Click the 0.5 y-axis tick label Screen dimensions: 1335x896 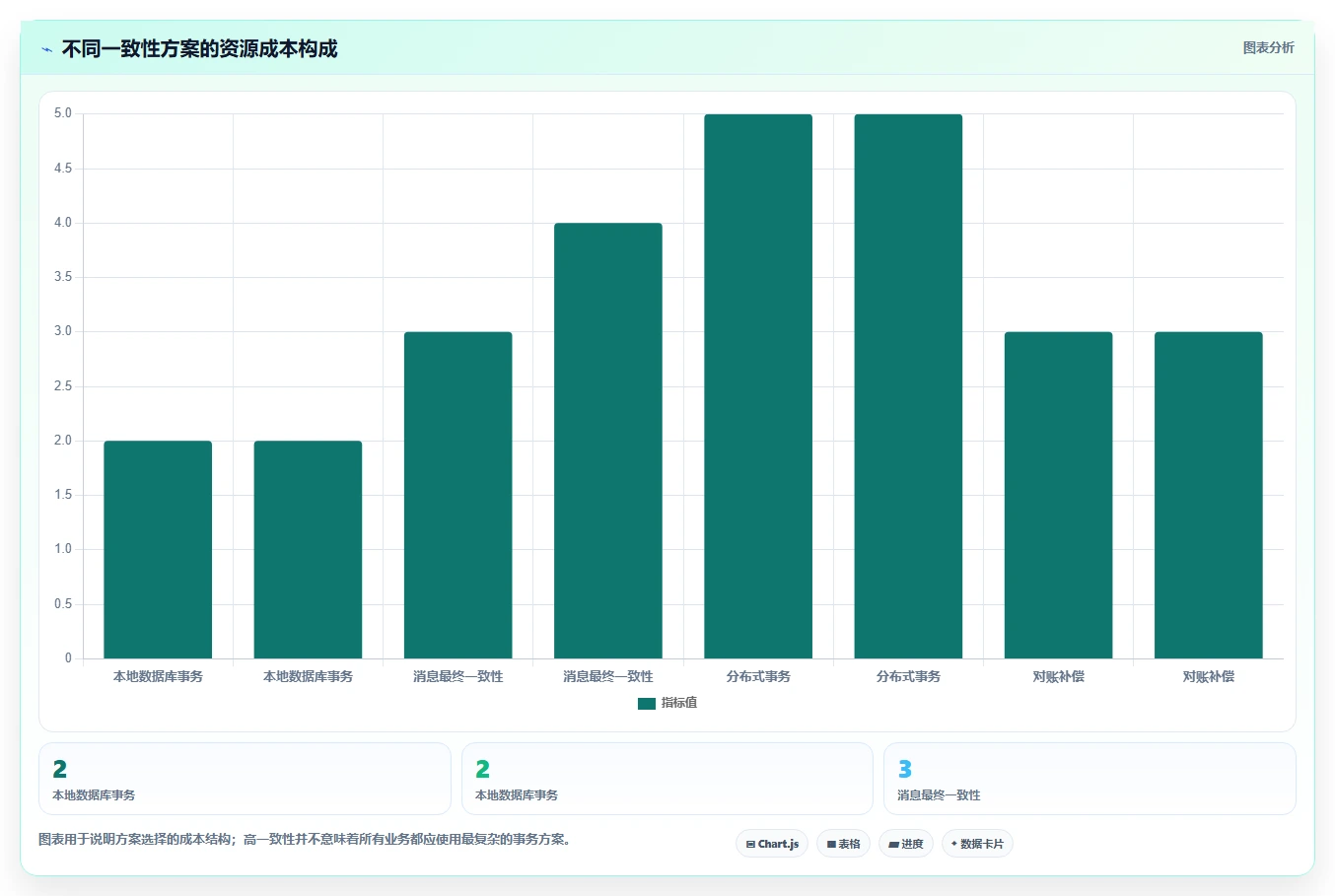click(63, 604)
